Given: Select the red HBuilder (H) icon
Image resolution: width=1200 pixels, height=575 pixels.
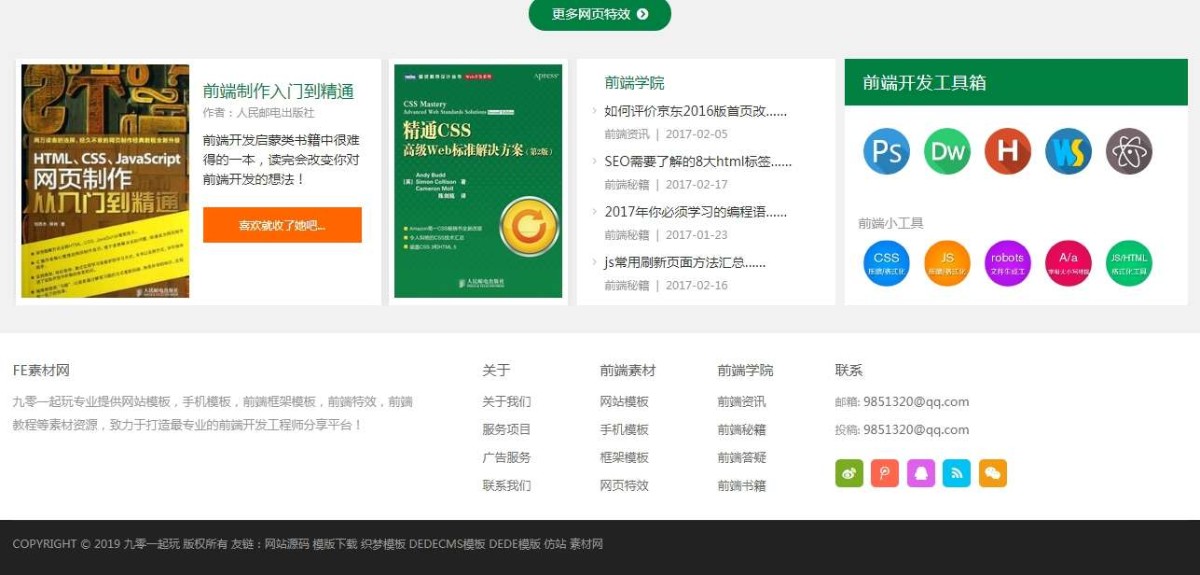Looking at the screenshot, I should coord(1007,151).
